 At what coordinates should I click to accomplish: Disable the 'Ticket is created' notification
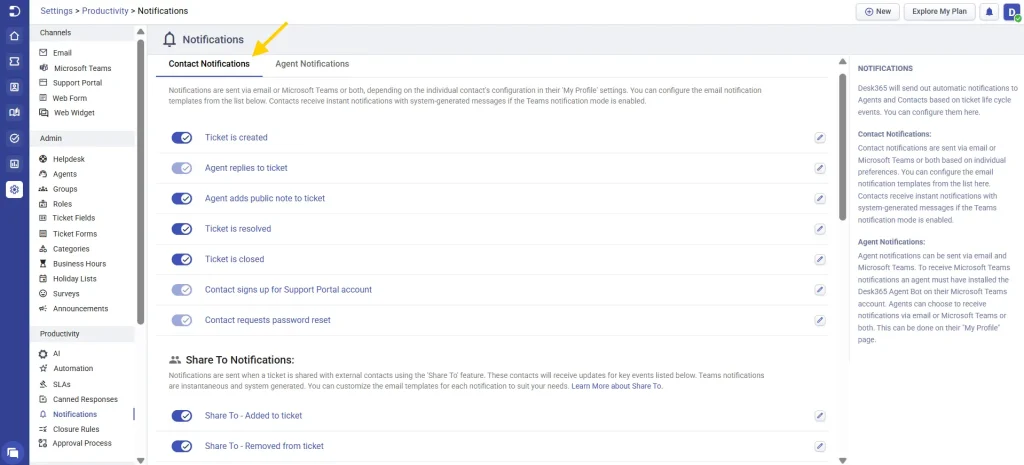click(182, 138)
